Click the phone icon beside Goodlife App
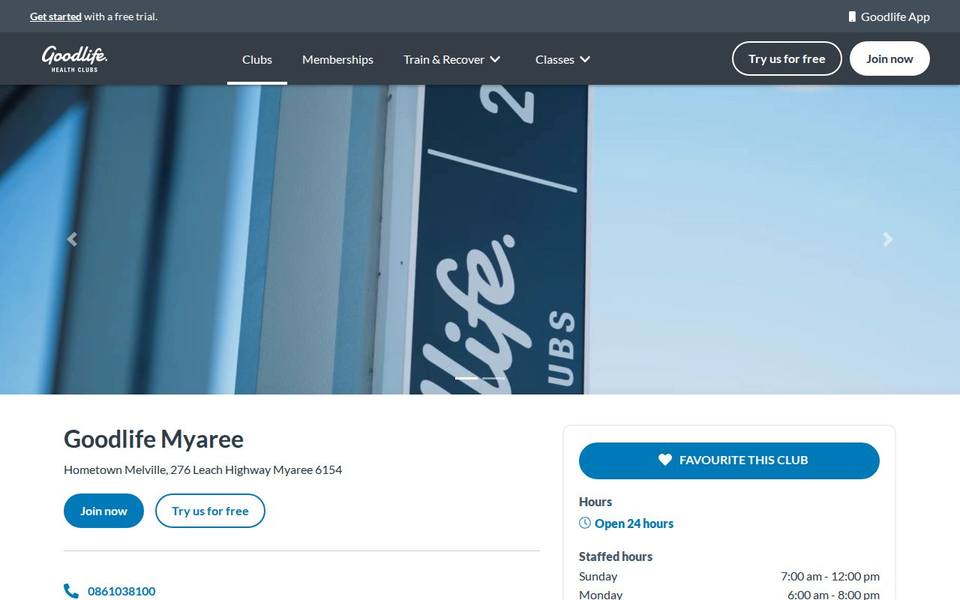Viewport: 960px width, 600px height. pos(852,17)
